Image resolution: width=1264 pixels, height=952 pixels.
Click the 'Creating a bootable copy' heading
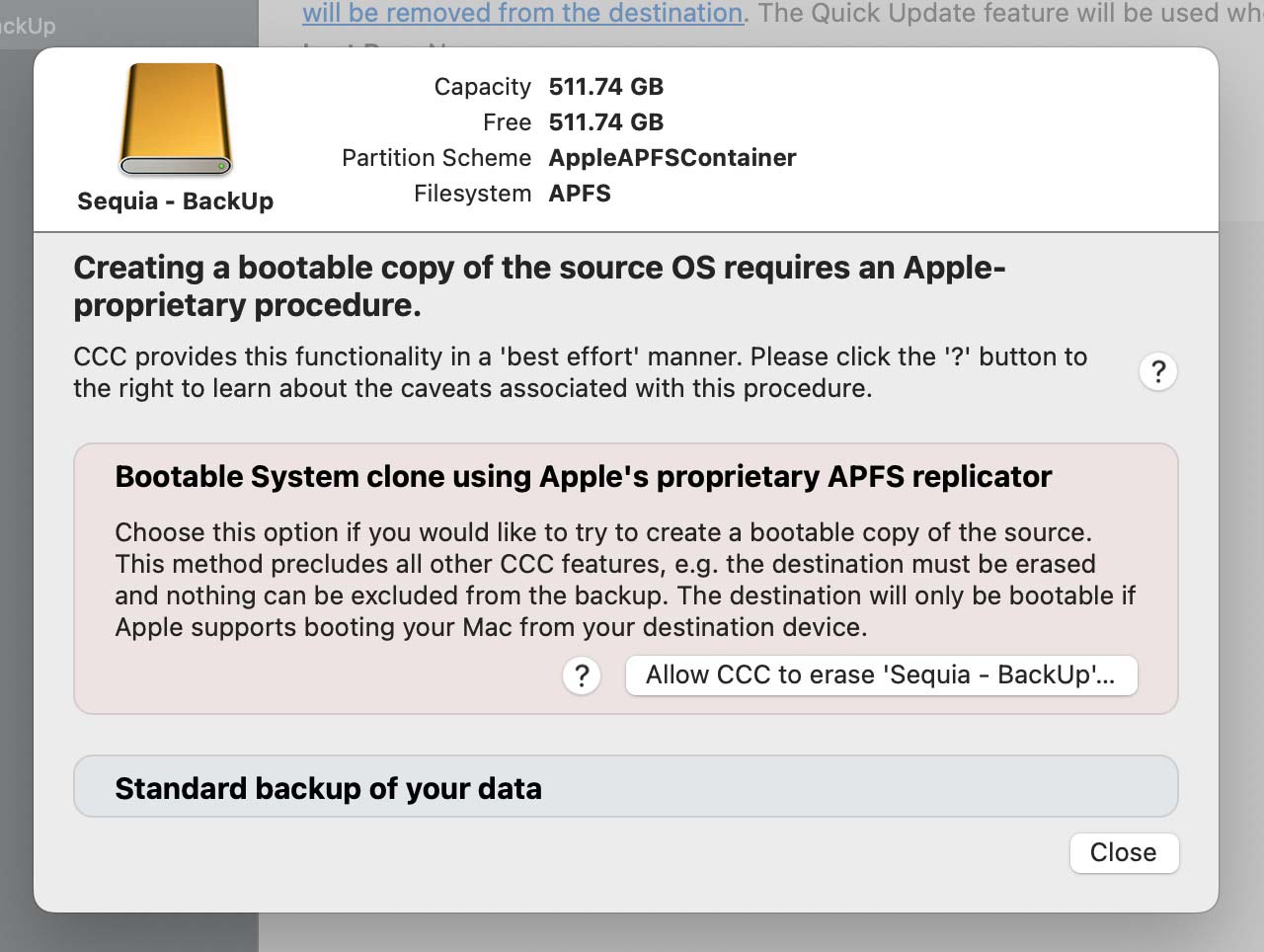tap(539, 286)
